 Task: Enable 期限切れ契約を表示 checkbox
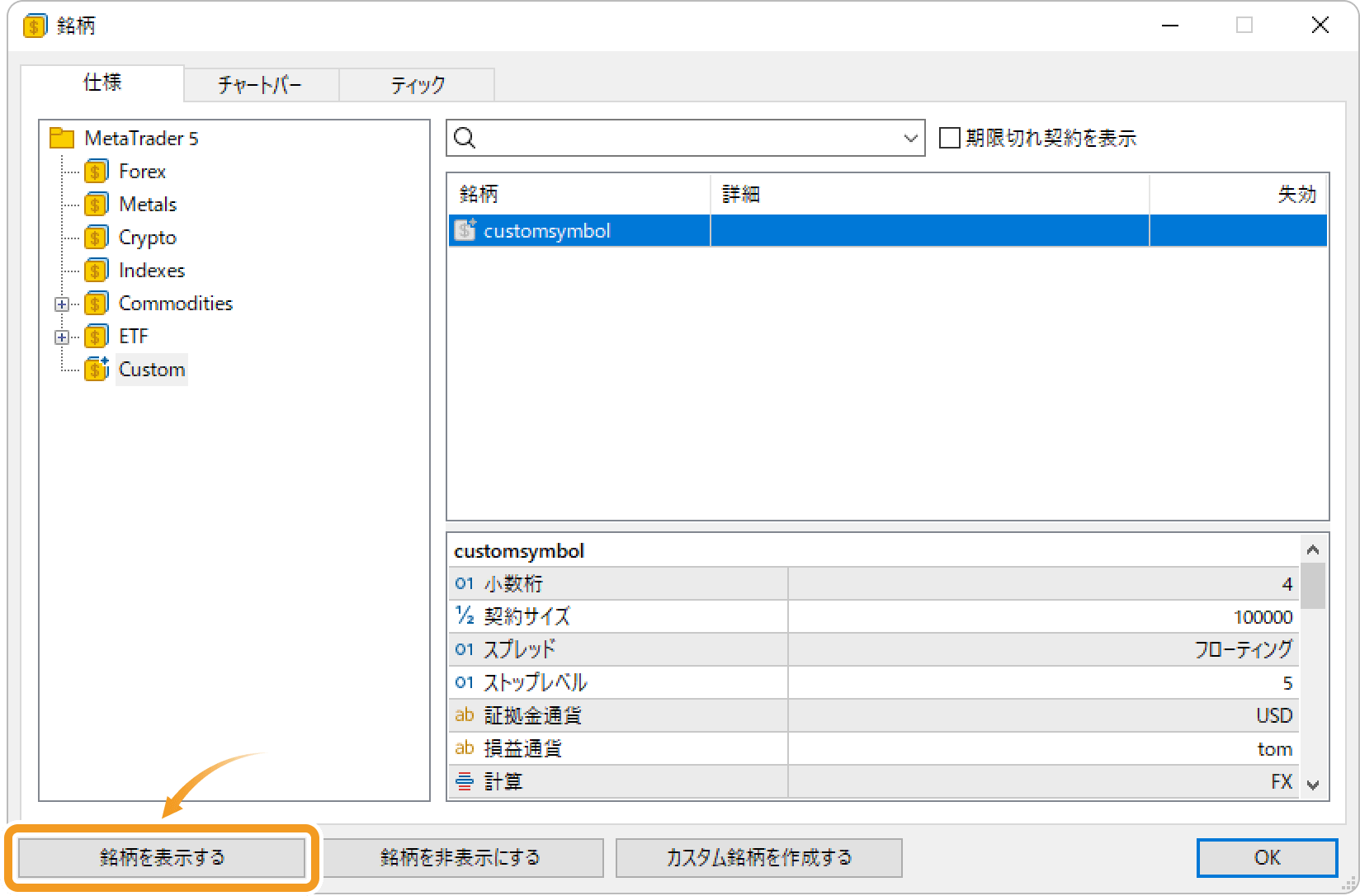pyautogui.click(x=950, y=138)
